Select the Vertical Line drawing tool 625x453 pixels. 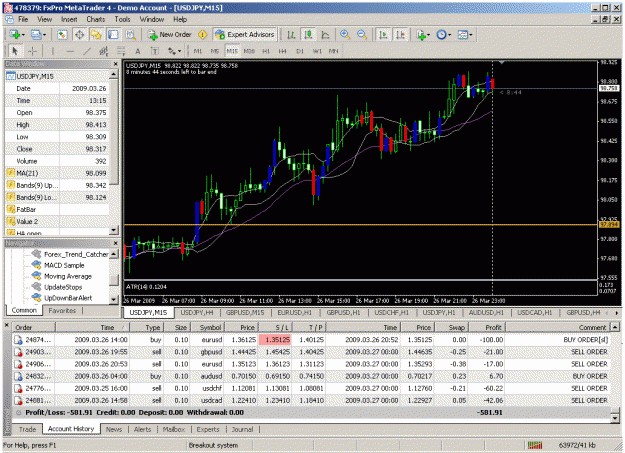click(x=52, y=51)
